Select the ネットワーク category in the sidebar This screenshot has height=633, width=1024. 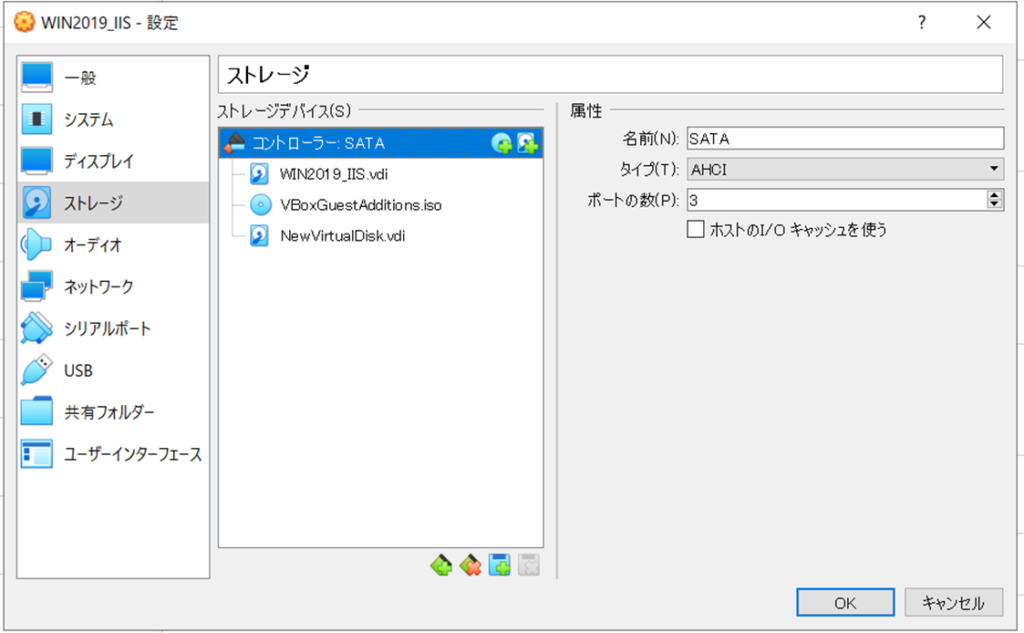98,287
